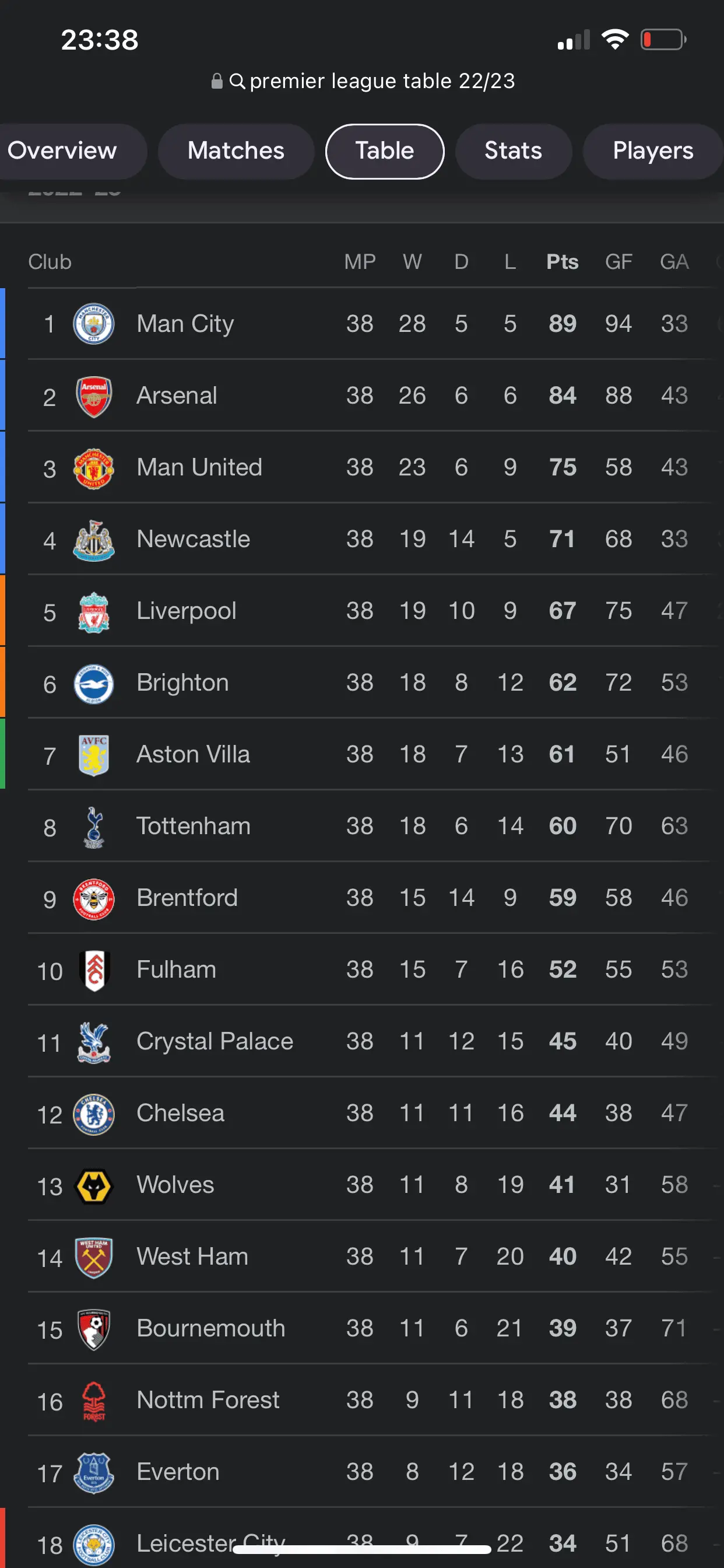
Task: Open the Aston Villa team link
Action: (x=193, y=755)
